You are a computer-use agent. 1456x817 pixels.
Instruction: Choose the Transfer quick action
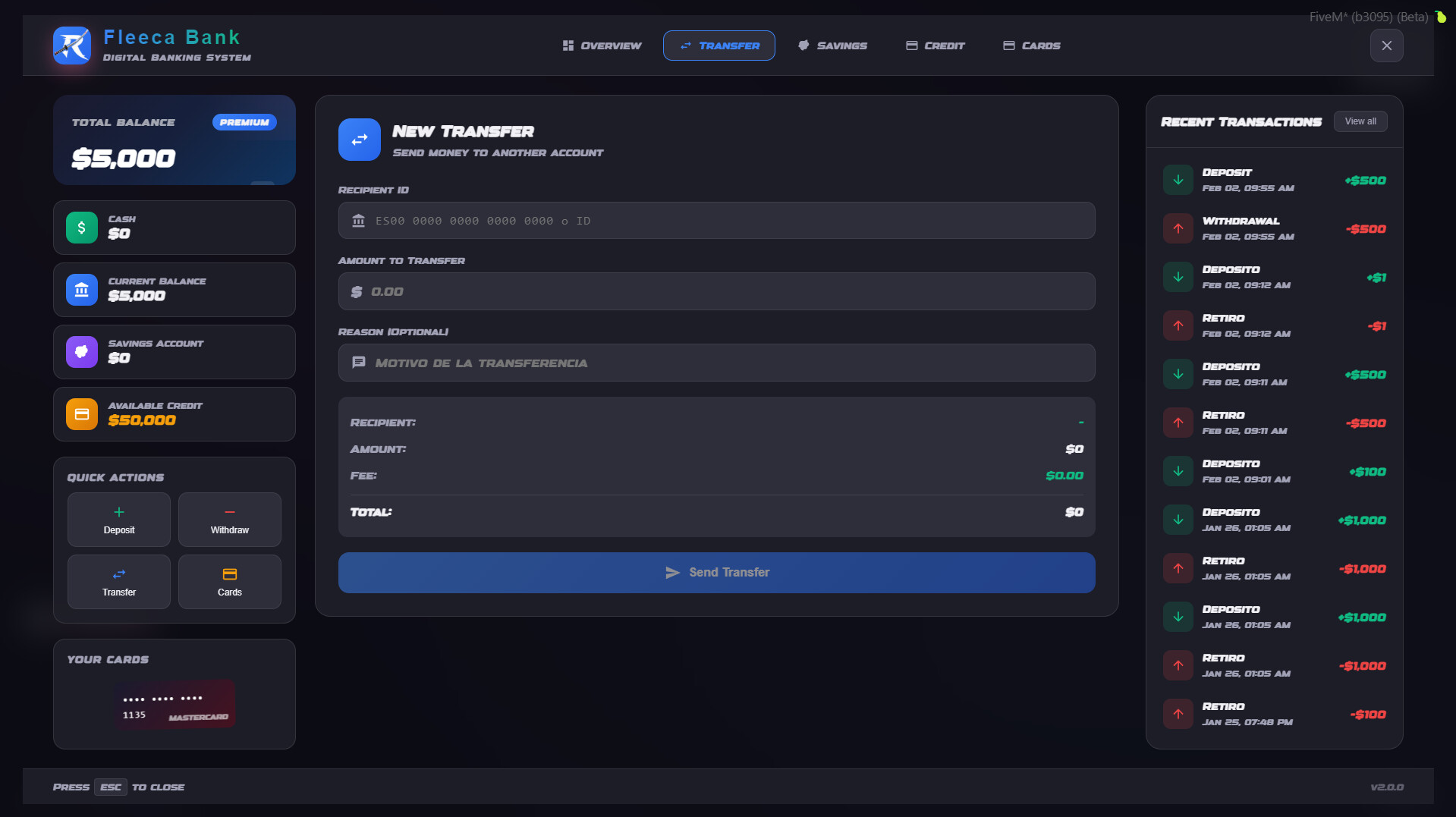click(x=119, y=582)
